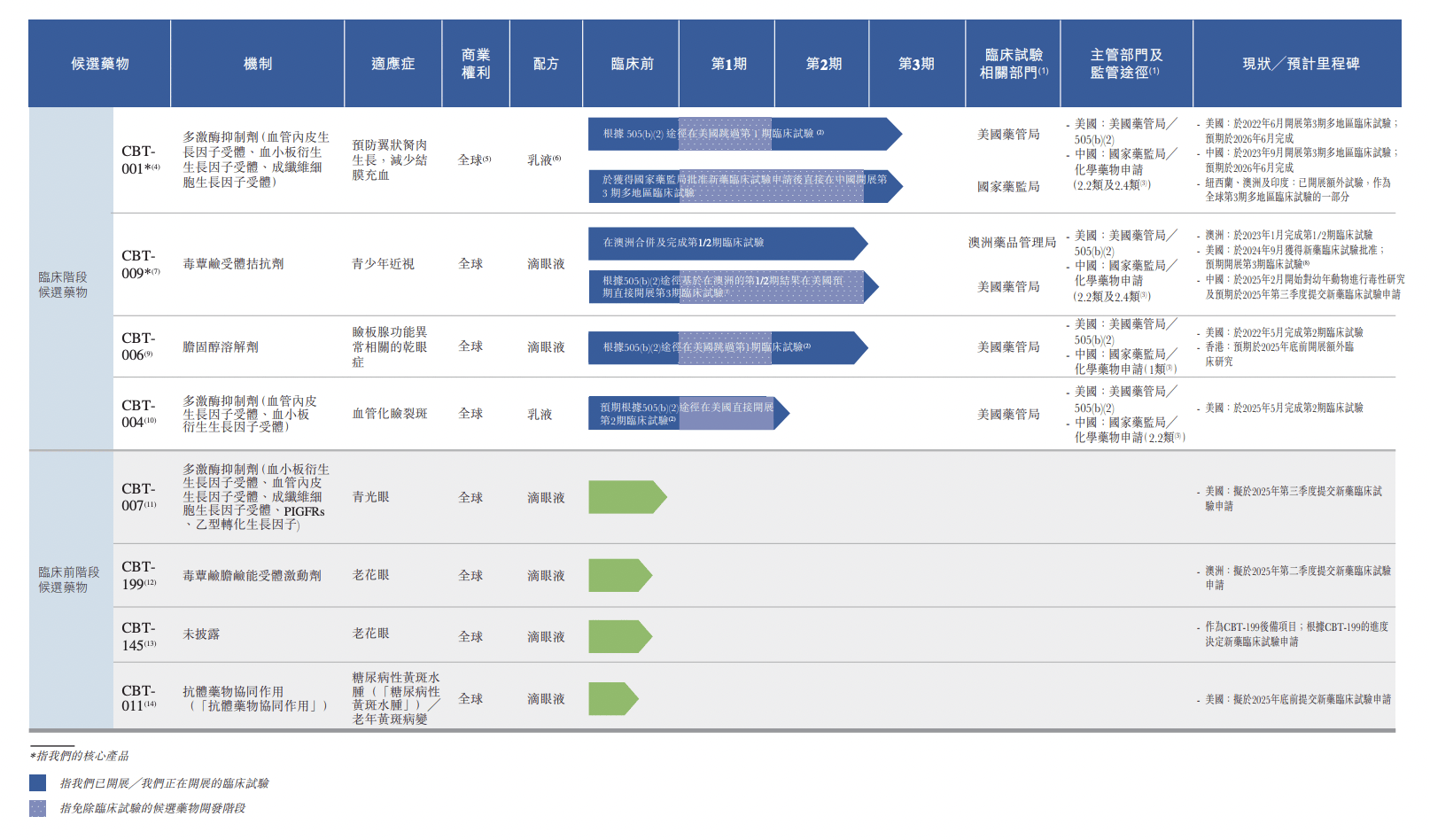Click the 美國藥管局 cell in CBT-004 row
This screenshot has width=1430, height=840.
(x=1008, y=415)
